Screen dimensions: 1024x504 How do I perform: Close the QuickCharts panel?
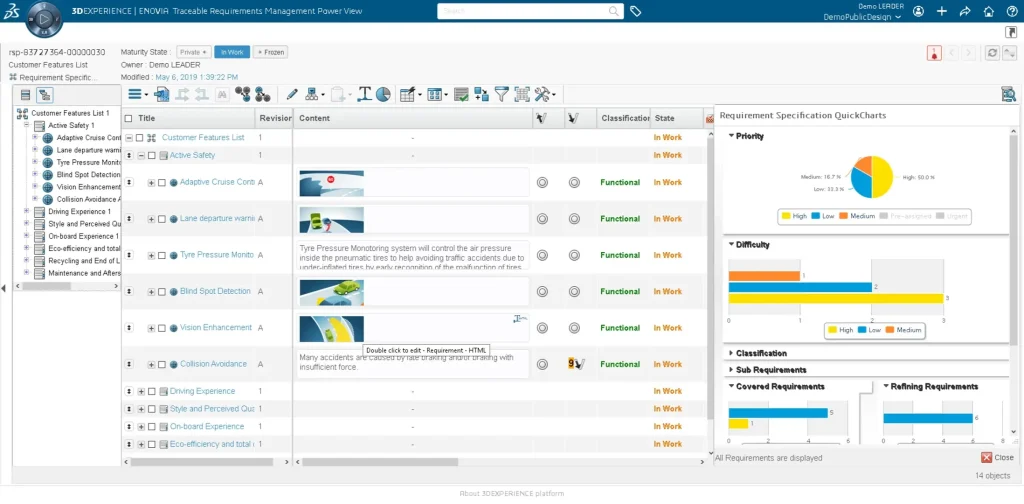click(x=997, y=458)
